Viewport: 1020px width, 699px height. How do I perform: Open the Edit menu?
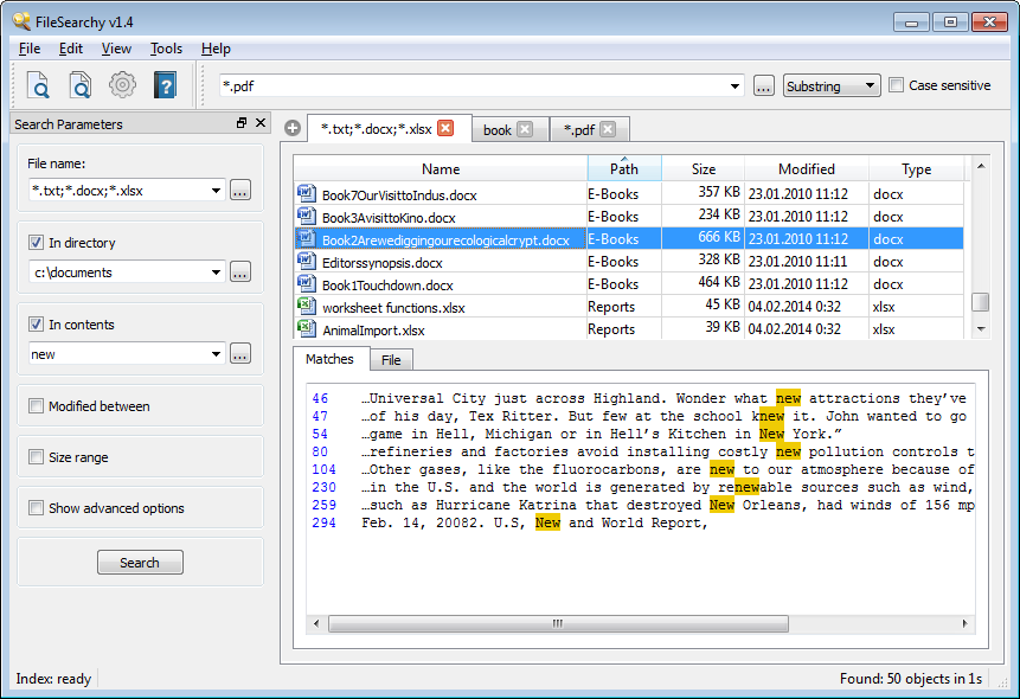[x=70, y=49]
